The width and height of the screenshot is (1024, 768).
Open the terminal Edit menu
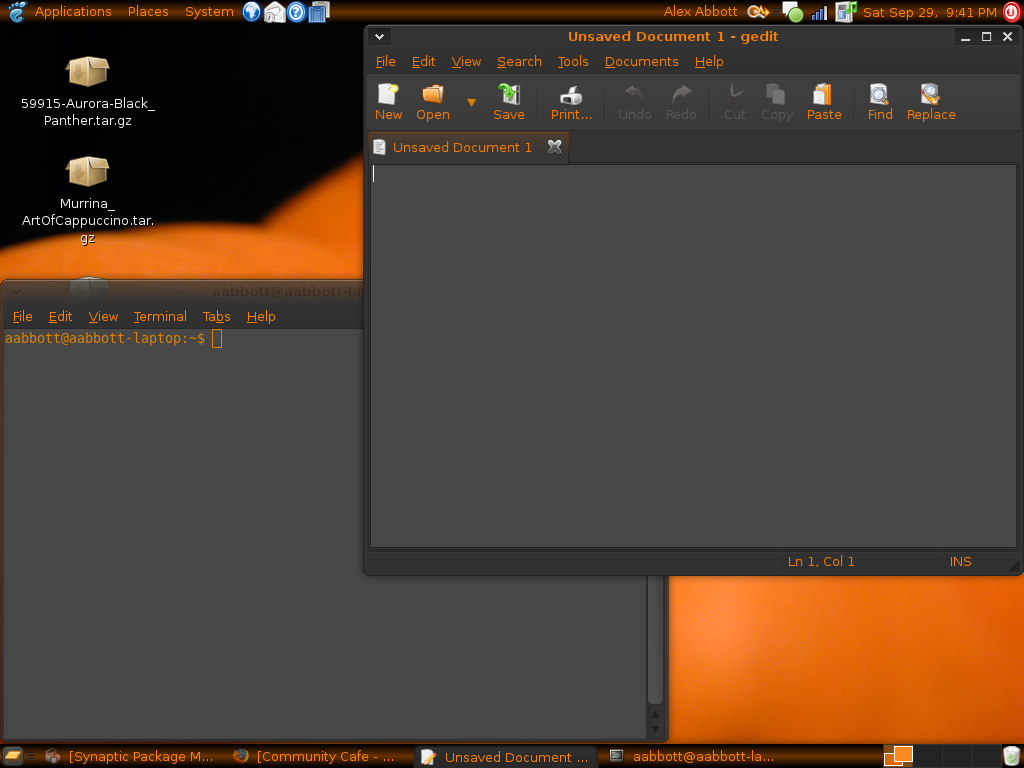pos(60,317)
